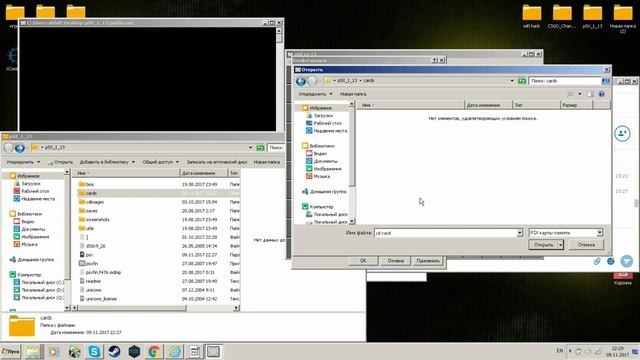Select the screenshots folder row

(x=158, y=220)
